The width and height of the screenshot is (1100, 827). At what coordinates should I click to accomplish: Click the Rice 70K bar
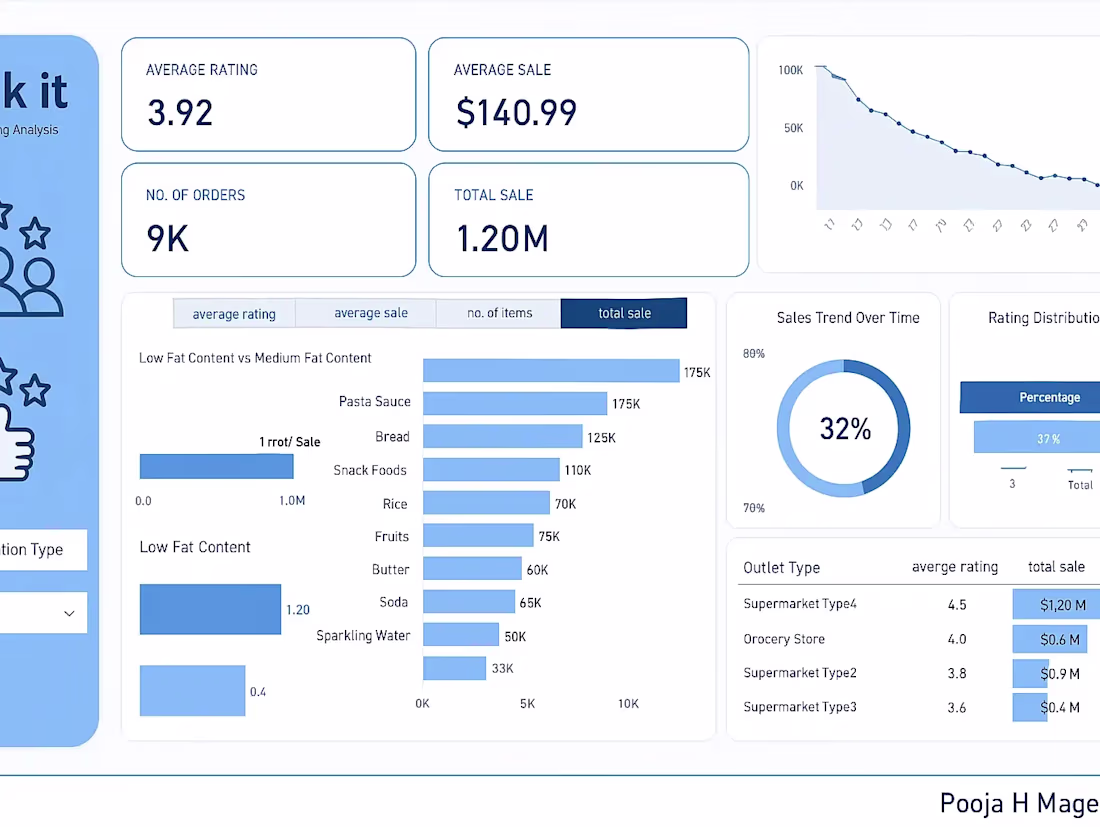click(486, 502)
